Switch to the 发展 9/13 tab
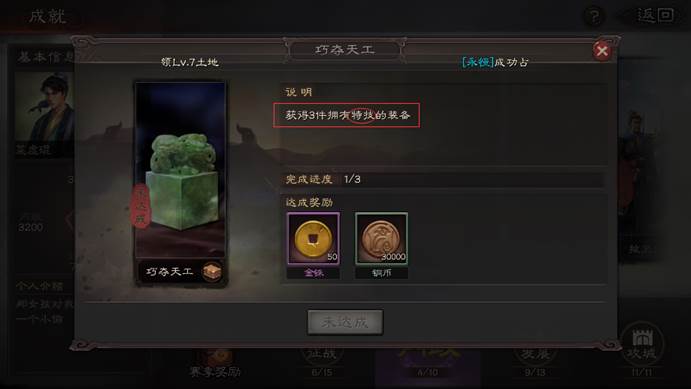This screenshot has width=691, height=389. coord(535,363)
